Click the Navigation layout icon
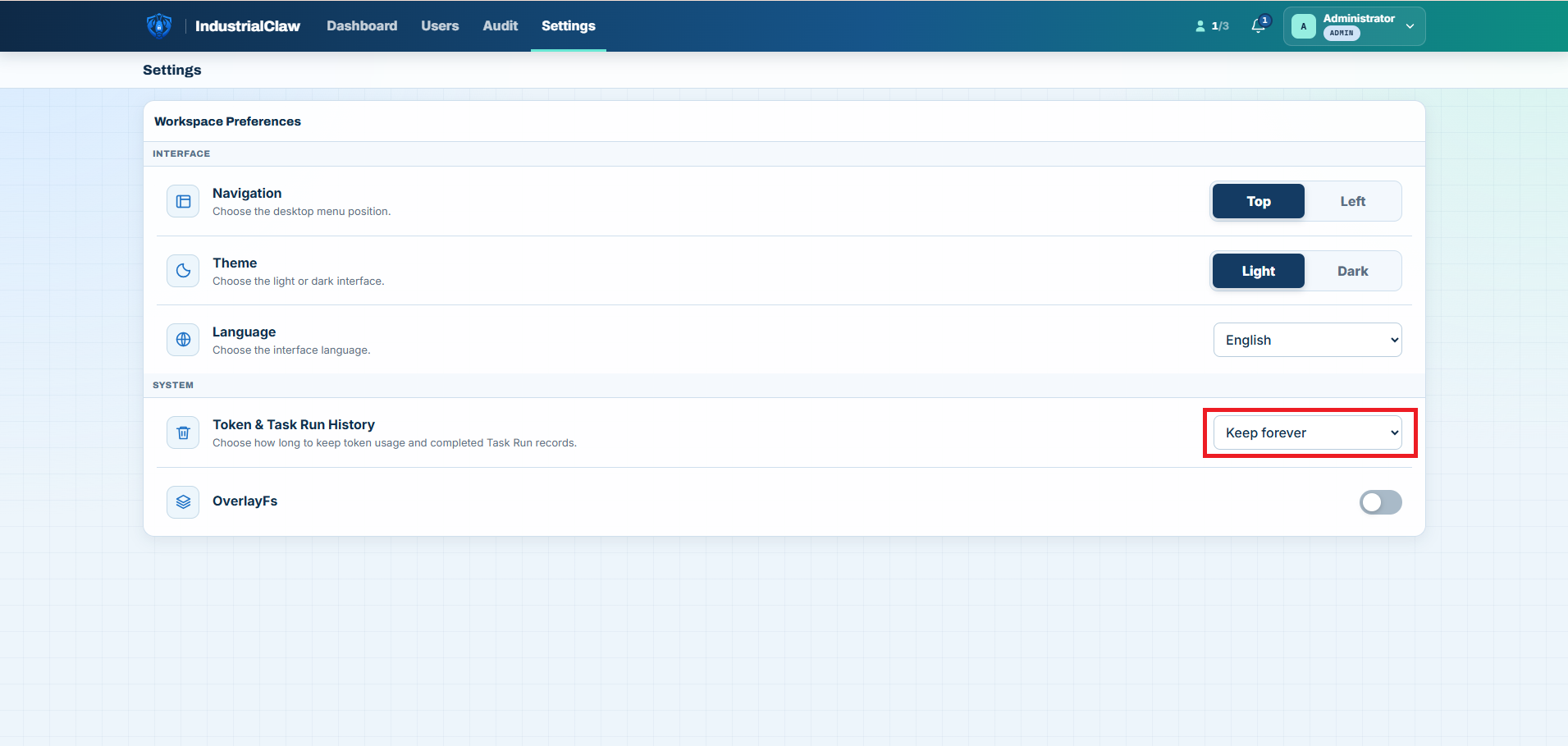1568x746 pixels. (x=183, y=201)
